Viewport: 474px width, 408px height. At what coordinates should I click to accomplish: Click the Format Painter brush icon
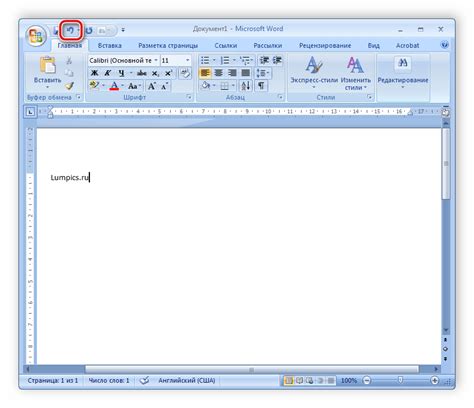pos(69,86)
